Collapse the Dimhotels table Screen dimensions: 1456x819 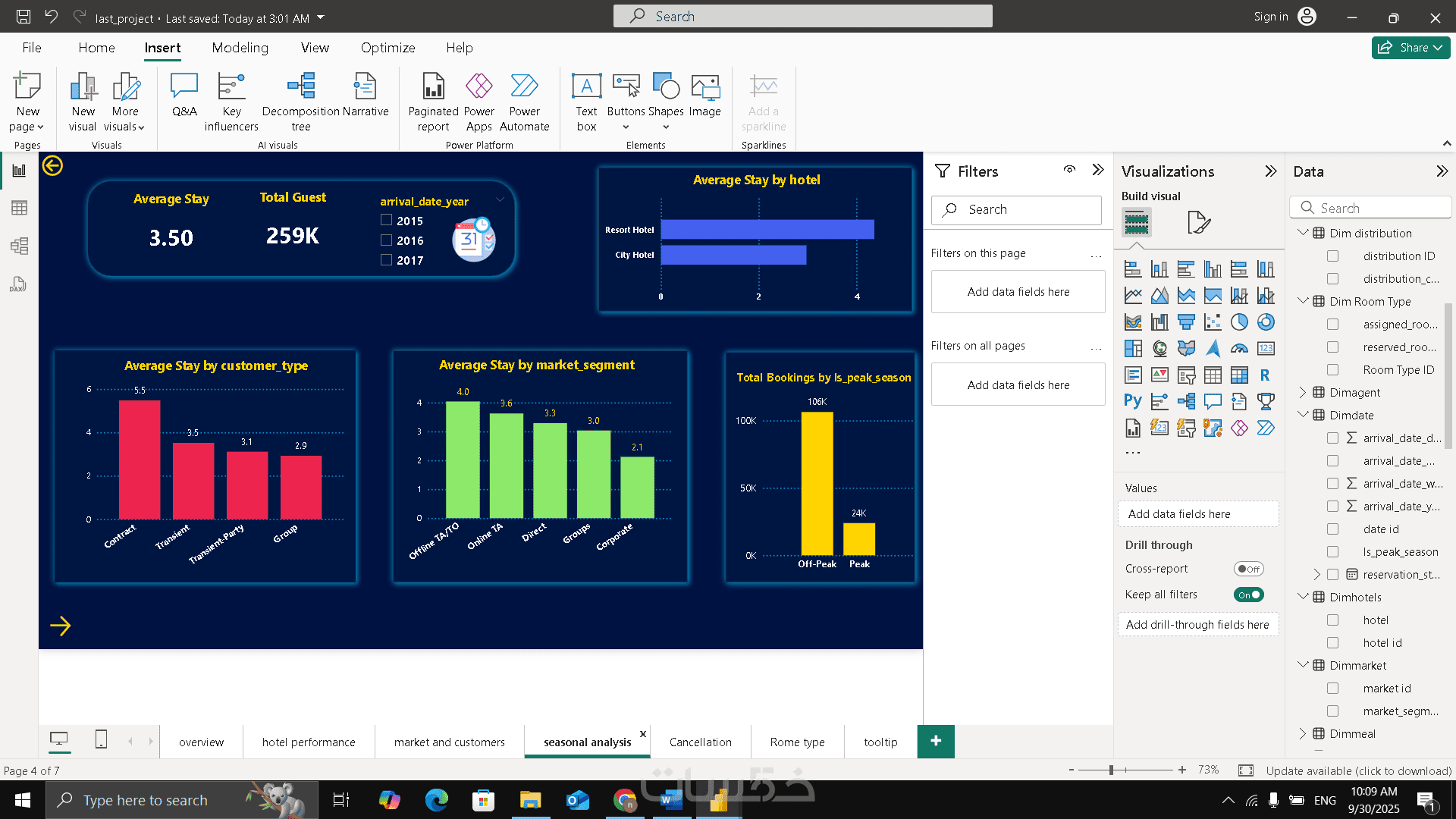[x=1303, y=597]
